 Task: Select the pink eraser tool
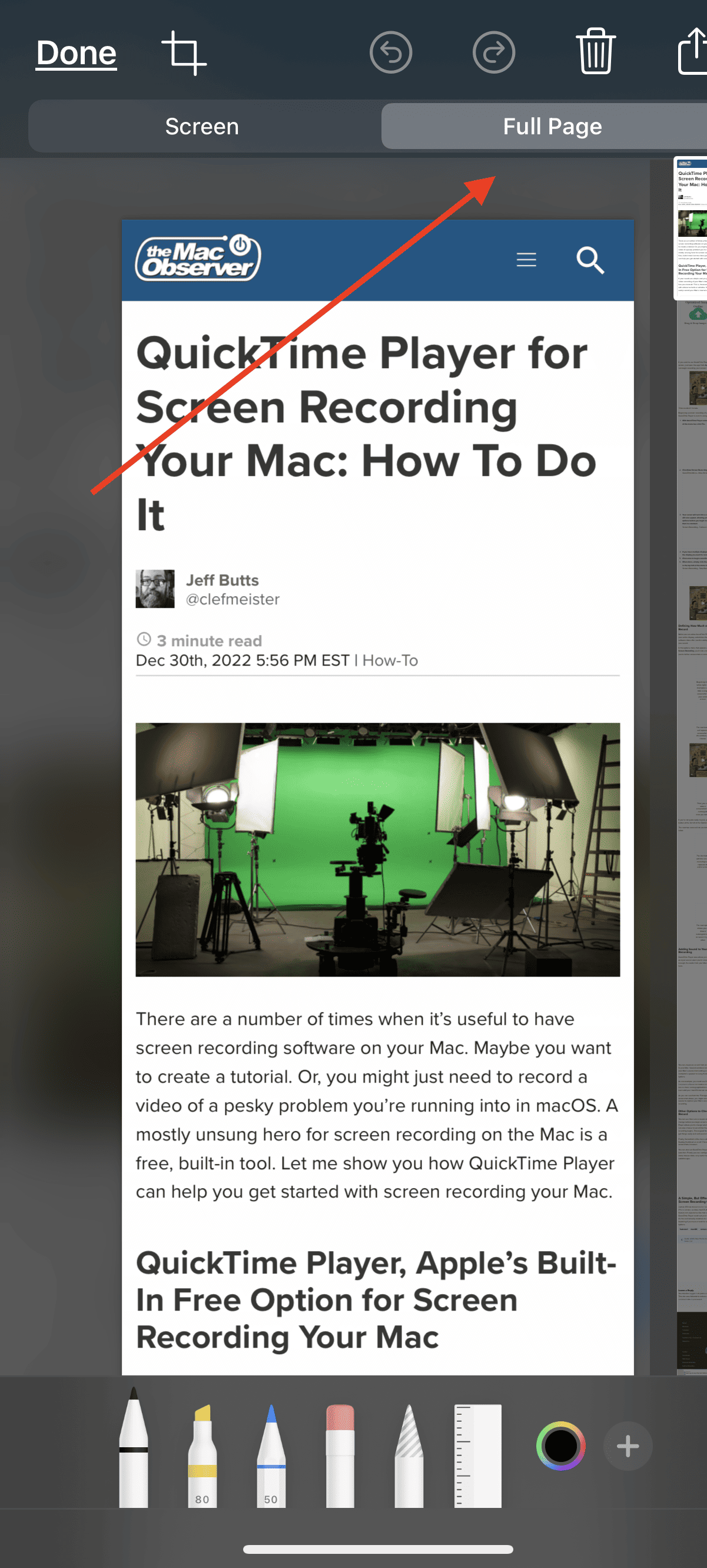(340, 1455)
